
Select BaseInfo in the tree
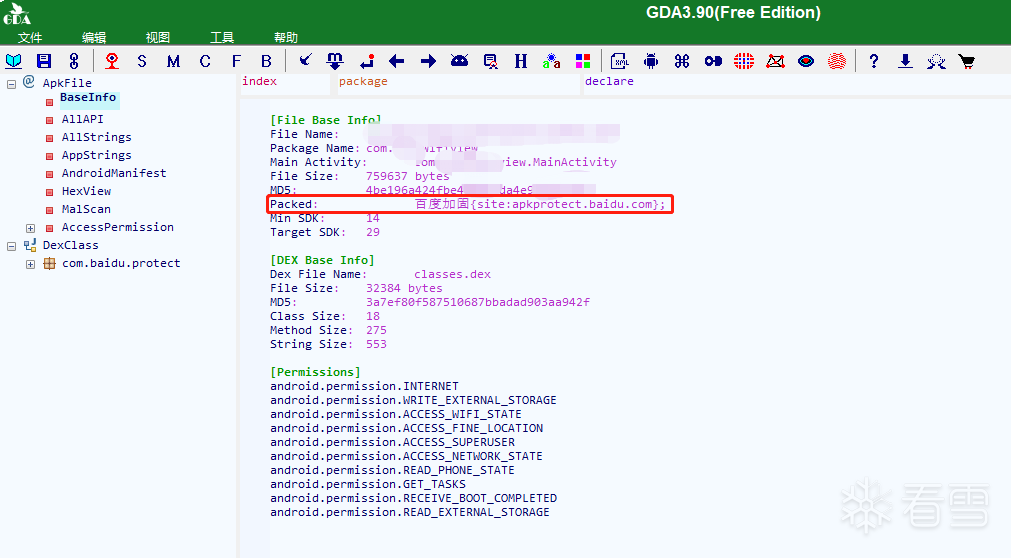(88, 97)
